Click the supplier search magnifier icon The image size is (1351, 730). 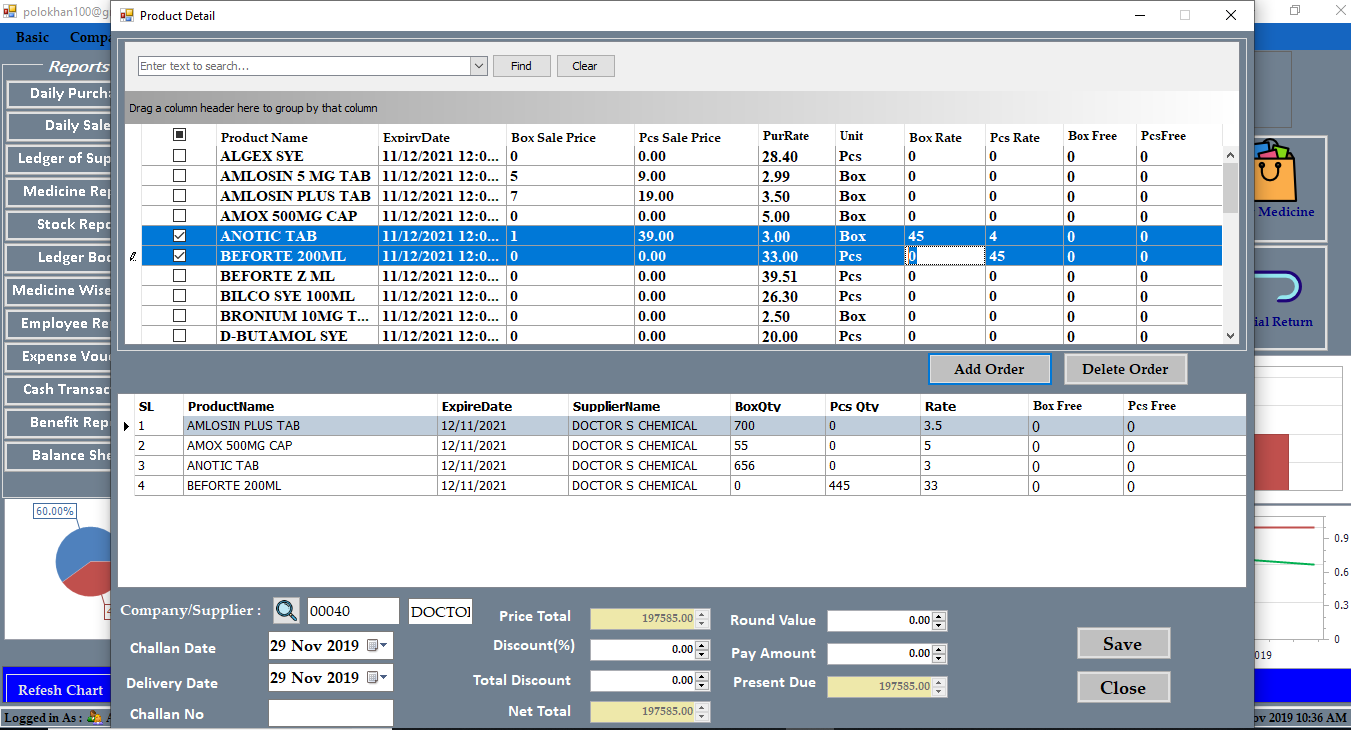click(286, 611)
